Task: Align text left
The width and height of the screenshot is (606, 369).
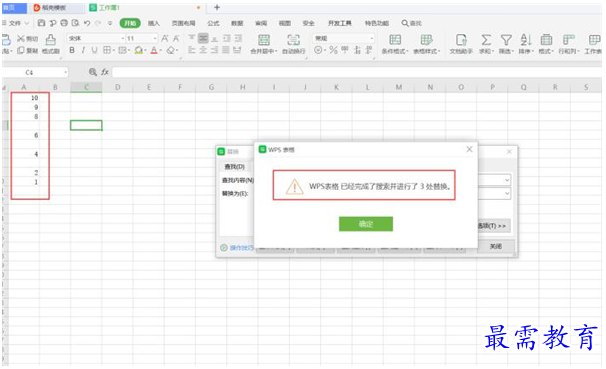Action: [192, 50]
